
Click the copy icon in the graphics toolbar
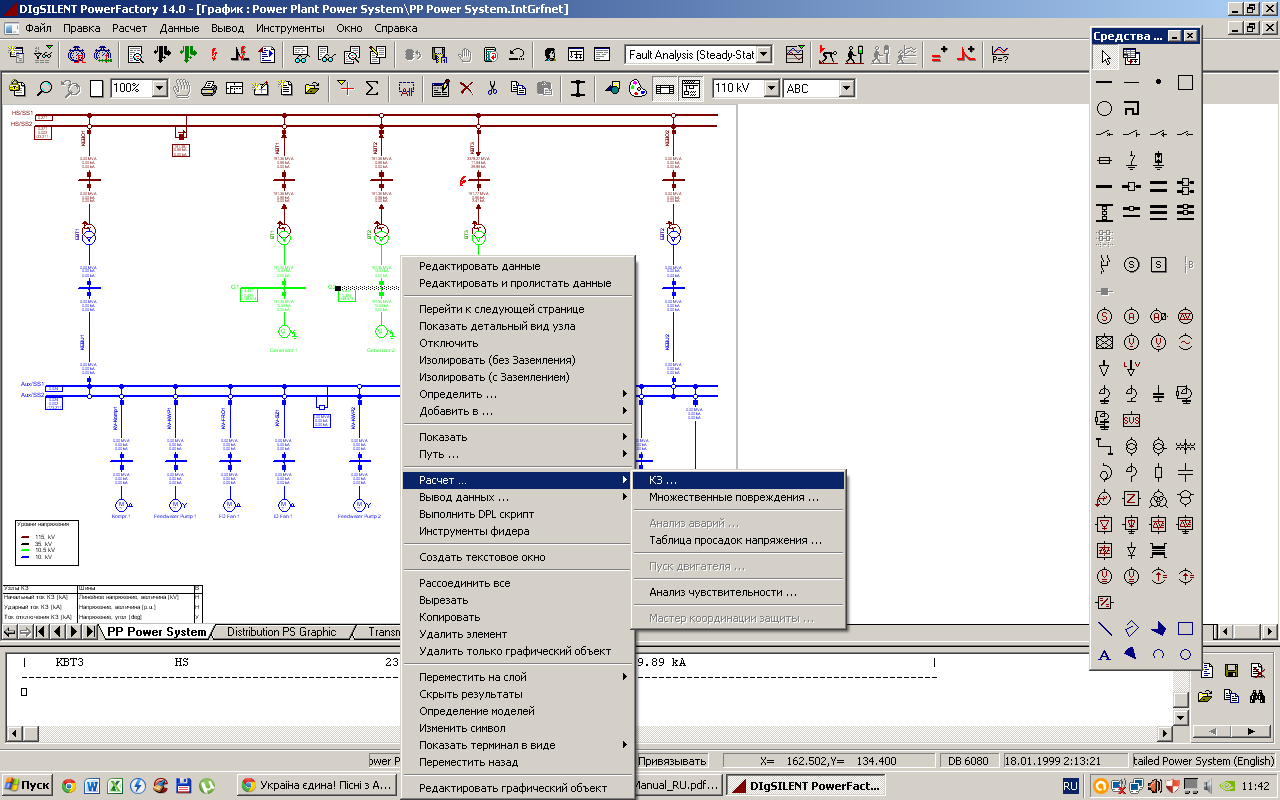pos(518,88)
